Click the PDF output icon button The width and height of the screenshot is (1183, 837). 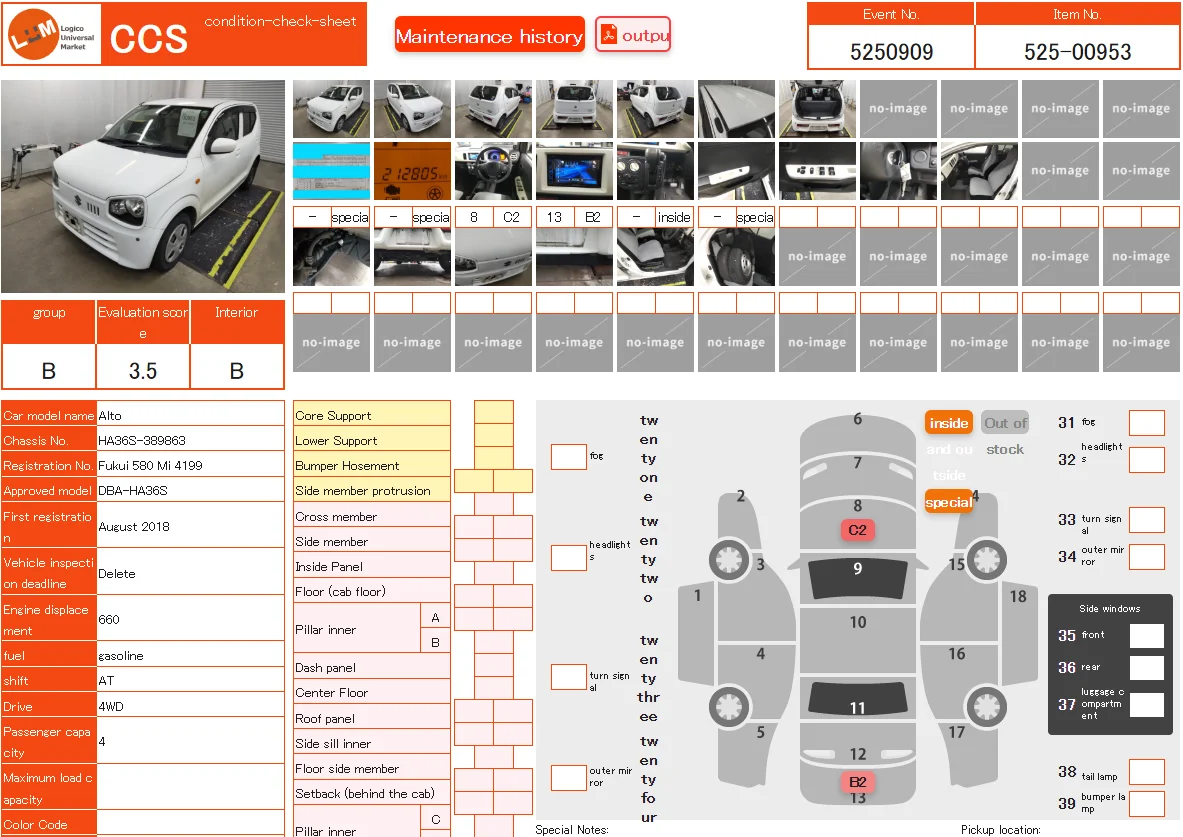(633, 35)
